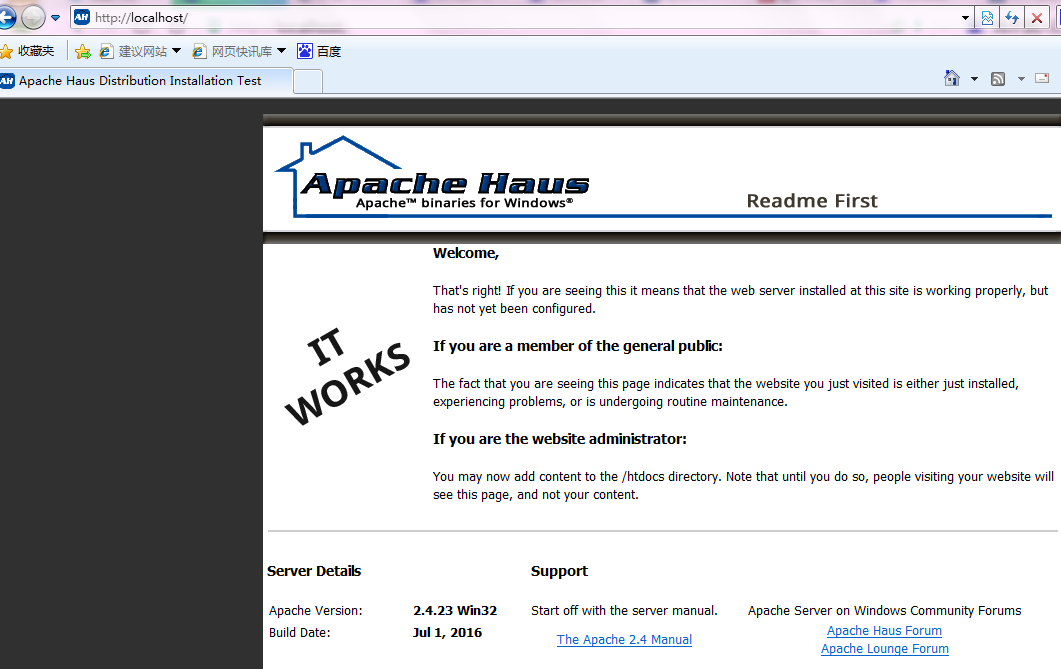The width and height of the screenshot is (1061, 669).
Task: Click the AH site icon in address bar
Action: 82,18
